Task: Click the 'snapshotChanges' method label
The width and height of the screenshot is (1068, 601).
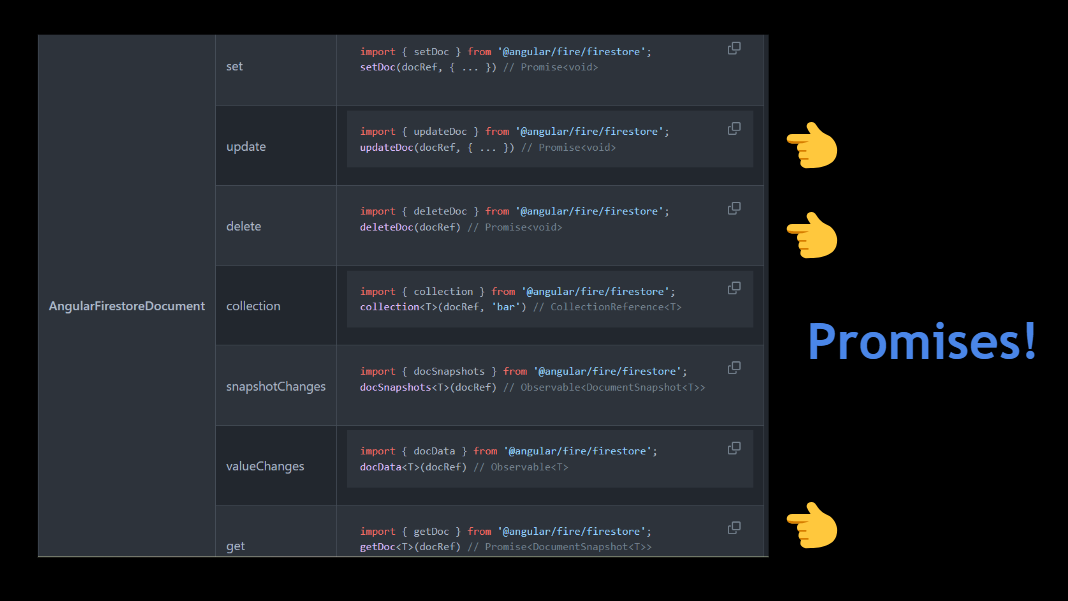Action: click(x=276, y=386)
